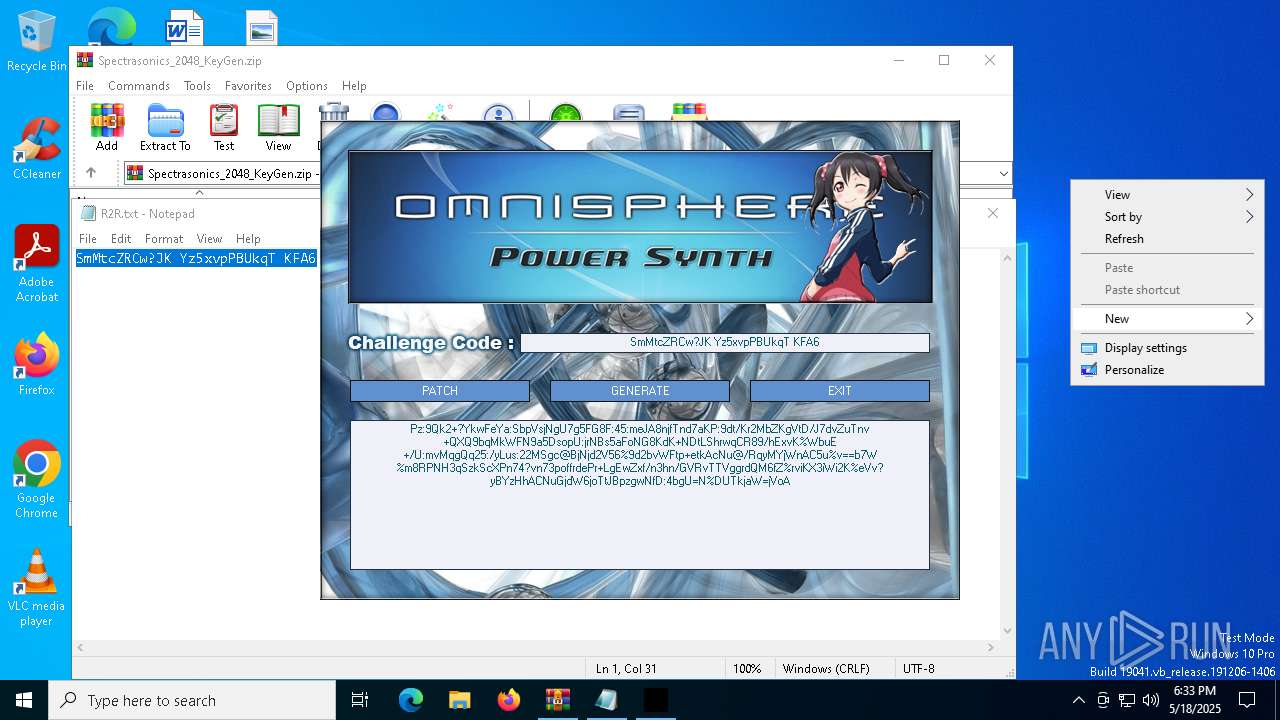Expand New submenu in context menu
Viewport: 1280px width, 720px height.
tap(1167, 319)
